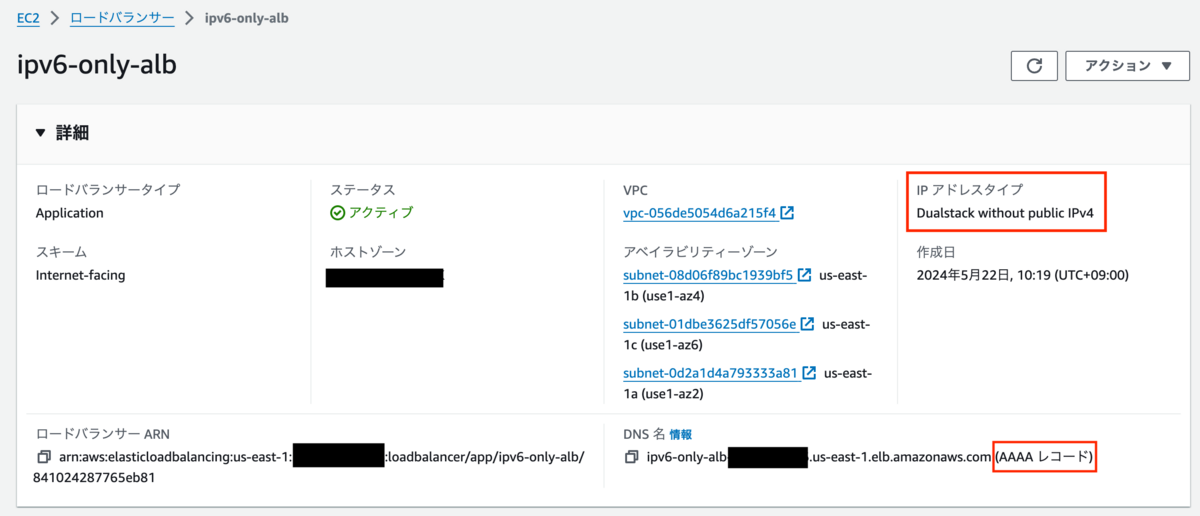Viewport: 1200px width, 516px height.
Task: Collapse the 詳細 section triangle
Action: pos(40,133)
